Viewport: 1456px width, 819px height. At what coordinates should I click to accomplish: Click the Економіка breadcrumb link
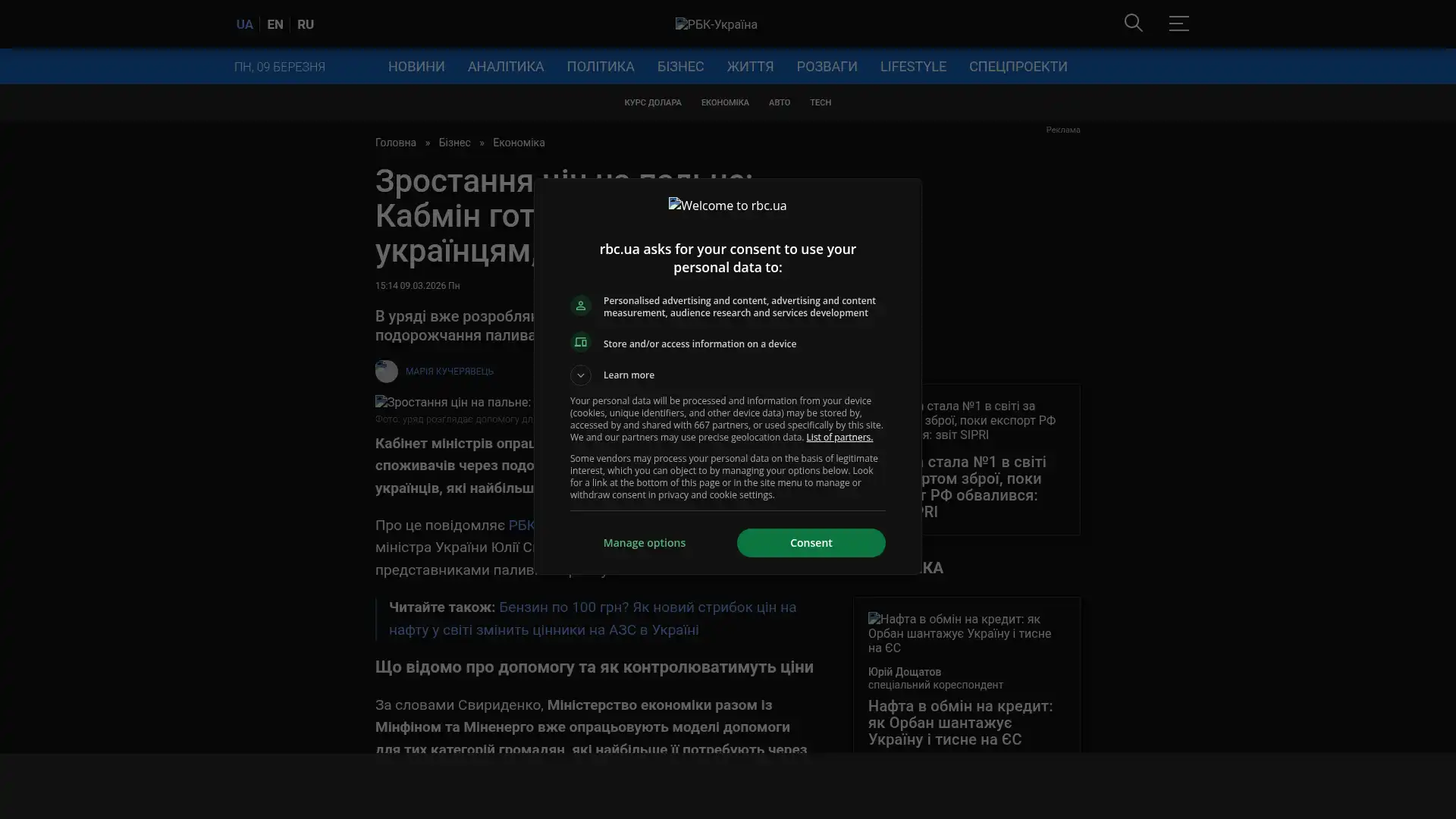click(x=518, y=143)
